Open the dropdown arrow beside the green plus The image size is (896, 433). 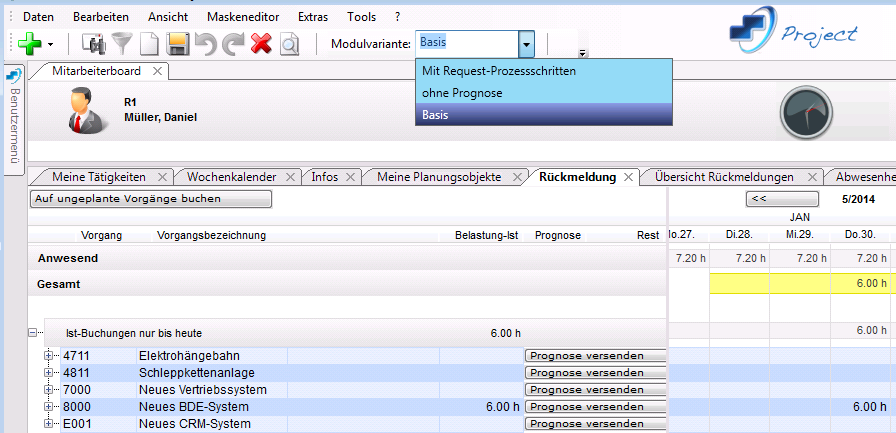[50, 44]
